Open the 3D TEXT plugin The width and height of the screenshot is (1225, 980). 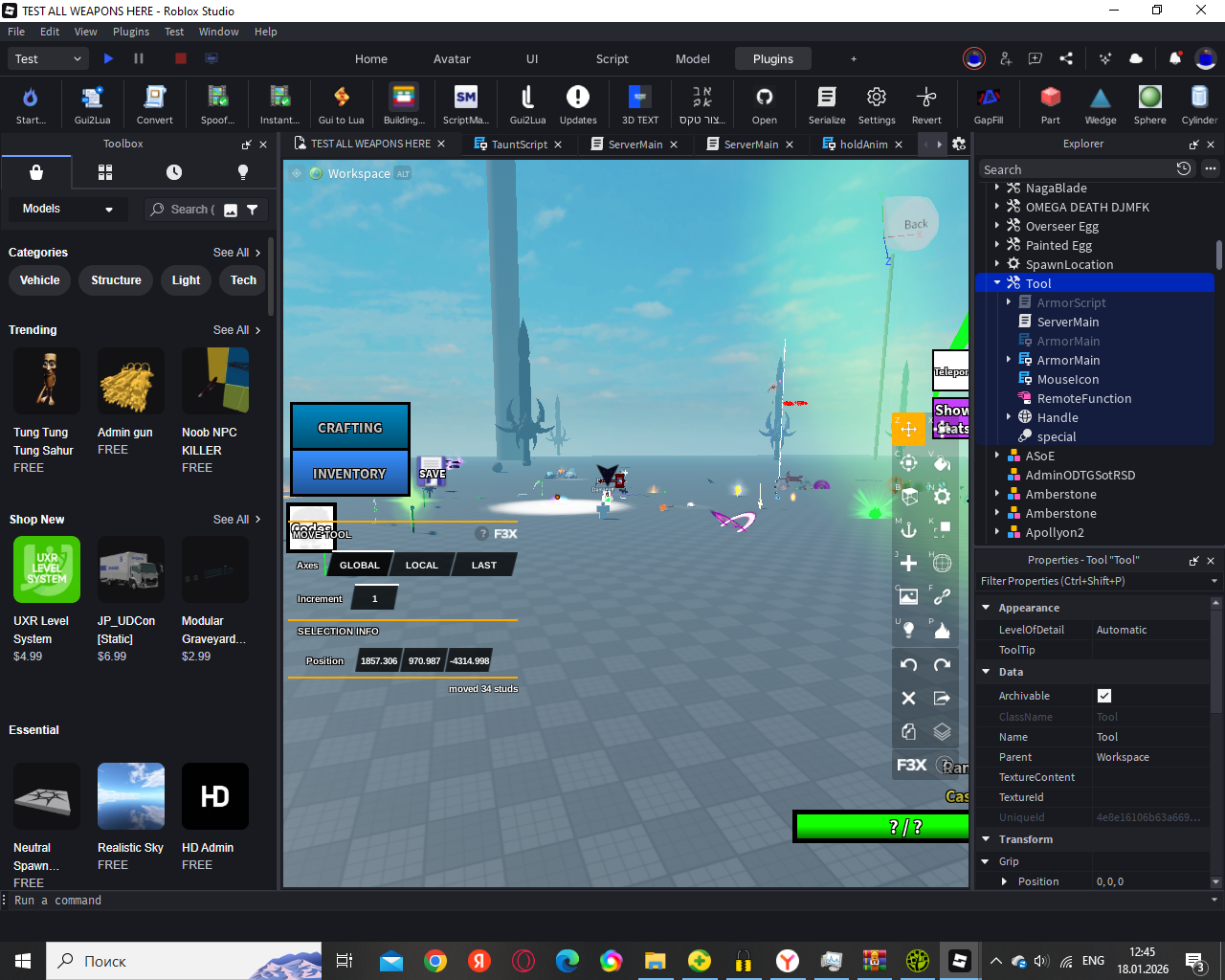pyautogui.click(x=640, y=104)
